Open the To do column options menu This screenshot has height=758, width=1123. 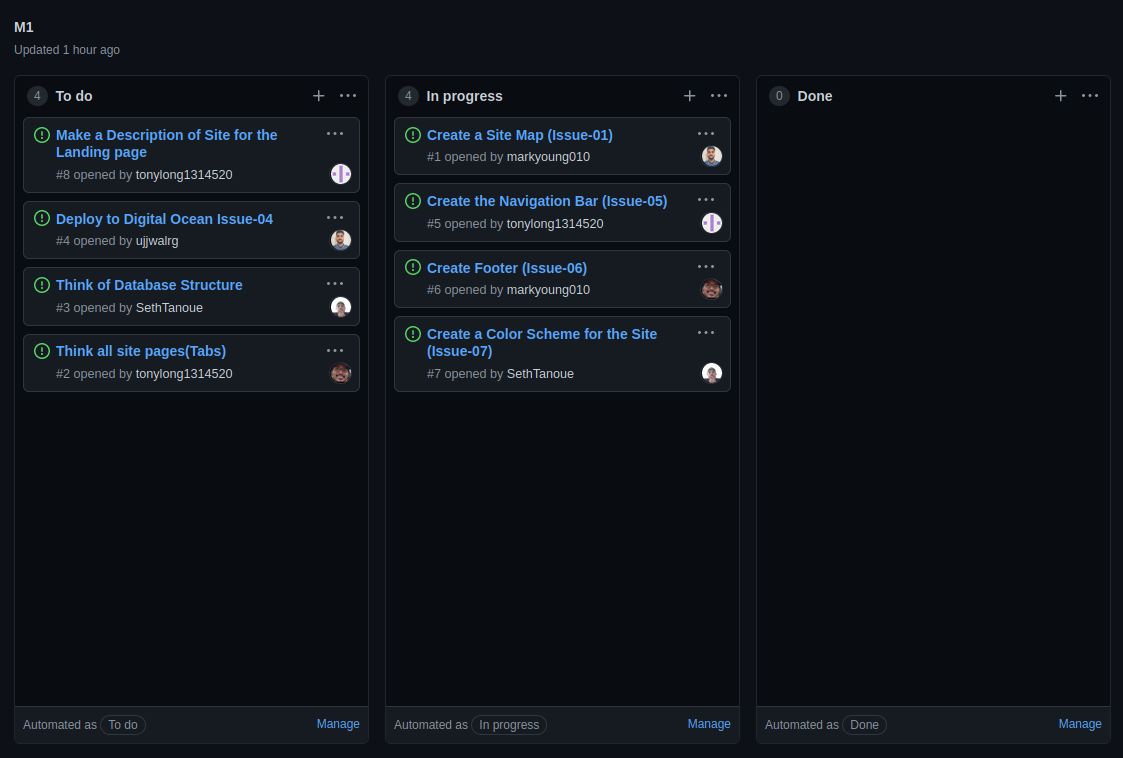pyautogui.click(x=348, y=96)
